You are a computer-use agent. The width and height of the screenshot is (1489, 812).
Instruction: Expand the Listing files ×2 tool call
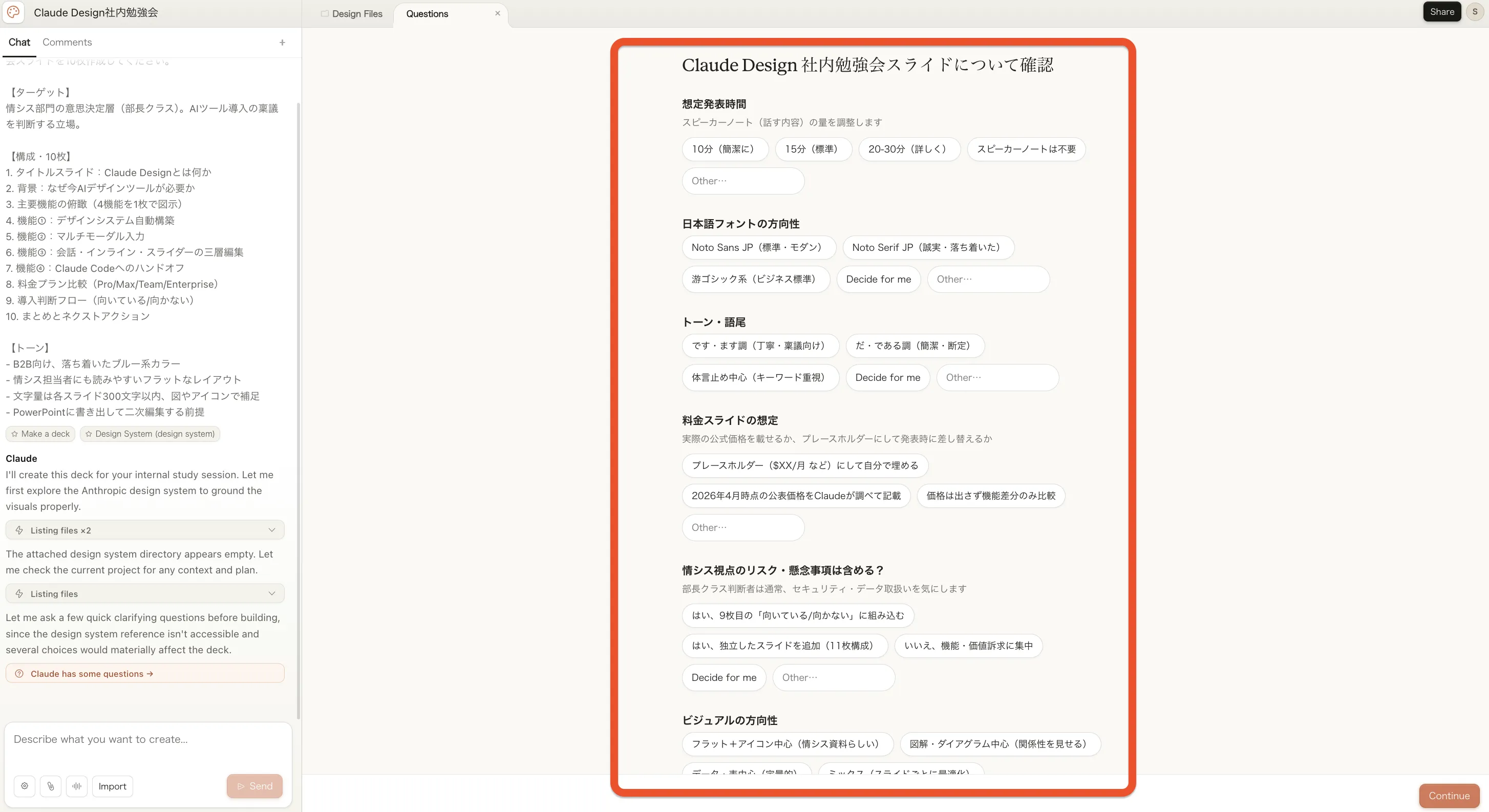point(144,530)
